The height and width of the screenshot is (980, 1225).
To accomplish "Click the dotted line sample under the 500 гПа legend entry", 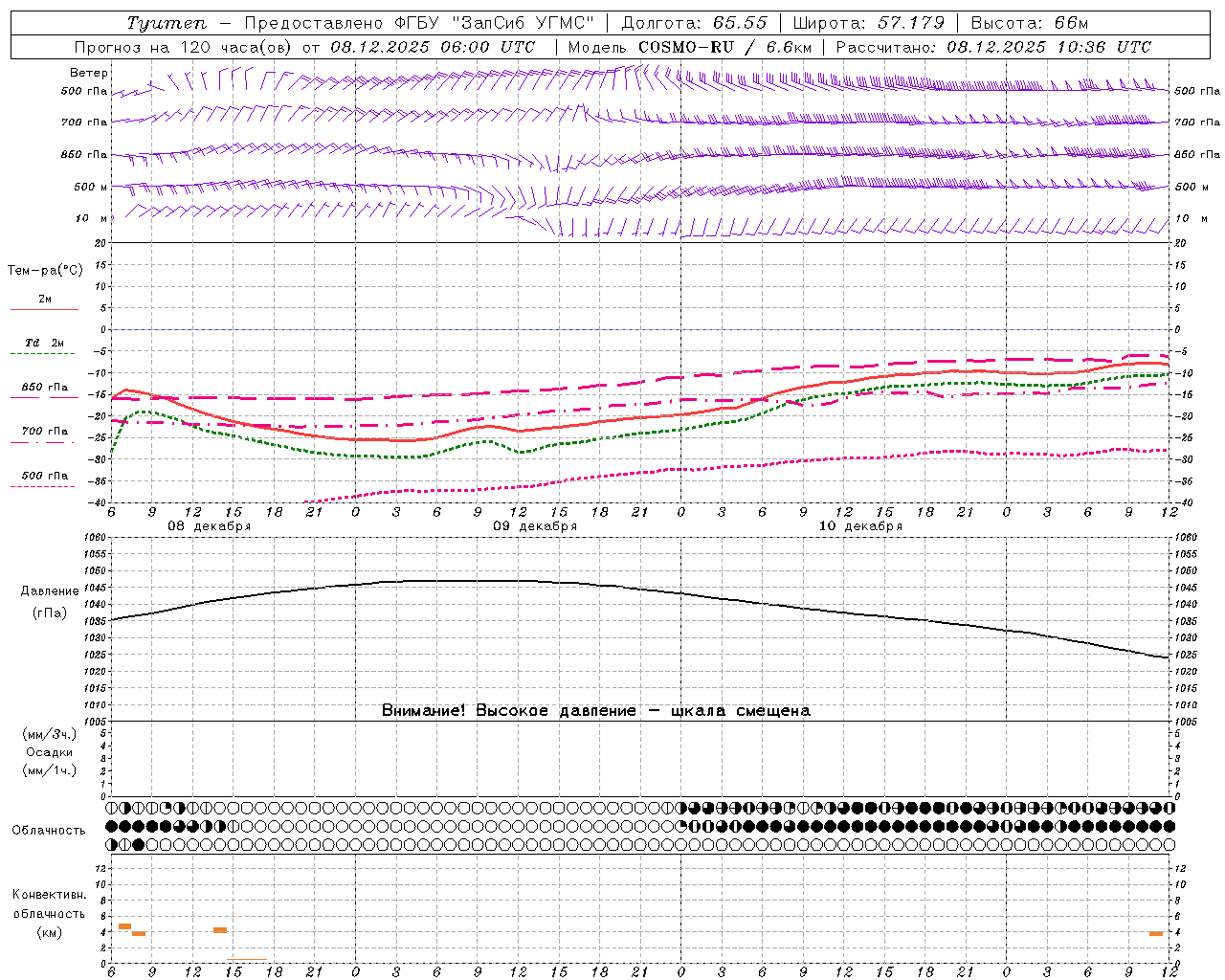I will [x=42, y=486].
